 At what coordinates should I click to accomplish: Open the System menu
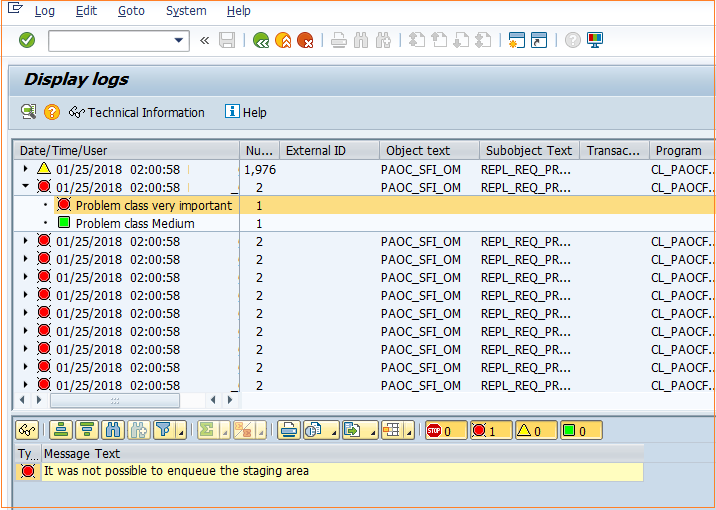pos(186,11)
